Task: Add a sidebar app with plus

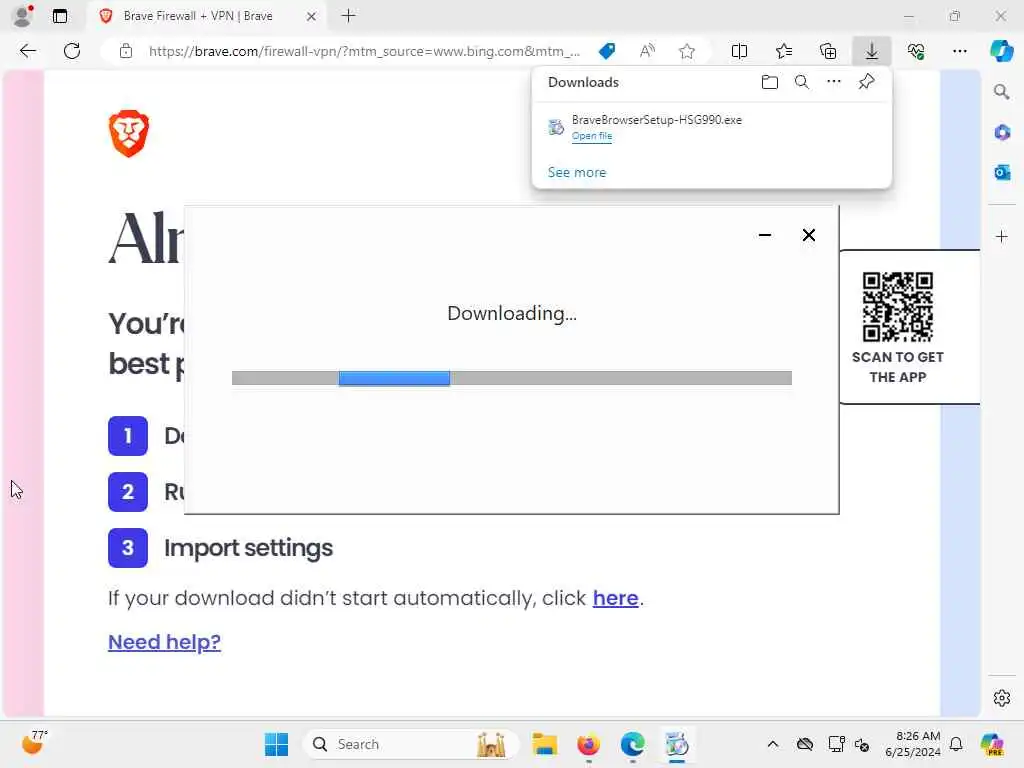Action: 1002,236
